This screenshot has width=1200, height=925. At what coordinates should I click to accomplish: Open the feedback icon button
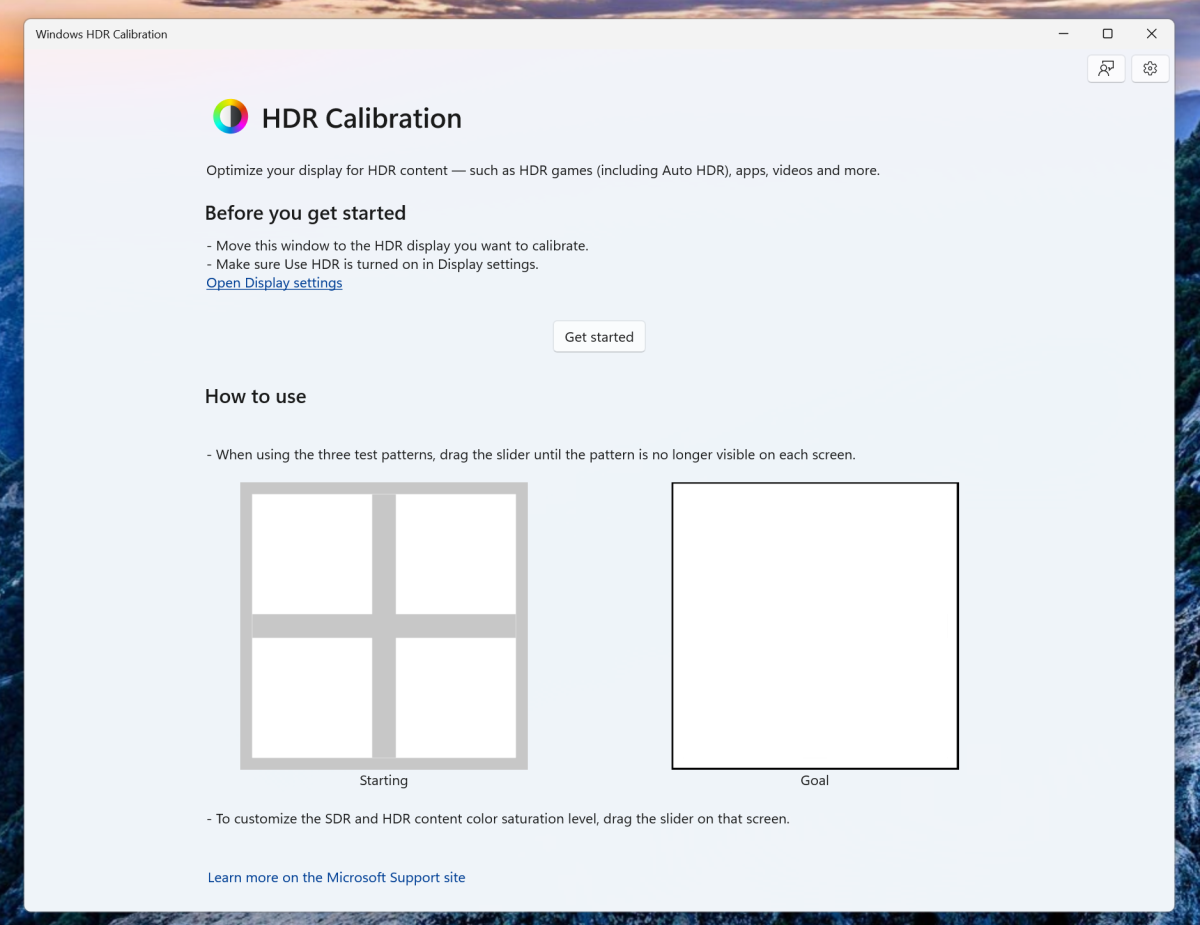(x=1106, y=69)
